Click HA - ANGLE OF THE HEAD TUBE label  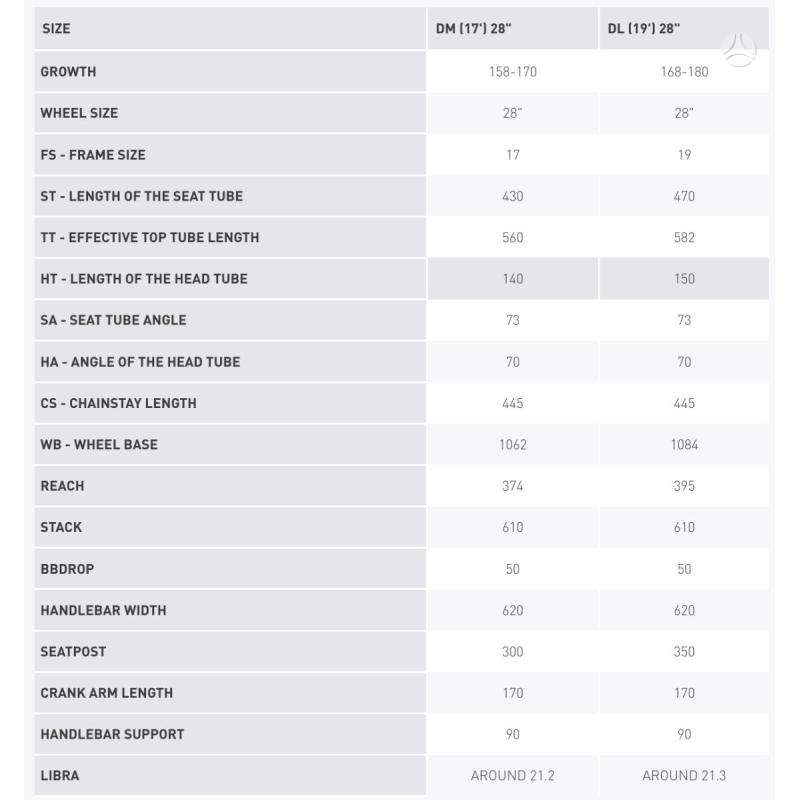point(140,362)
